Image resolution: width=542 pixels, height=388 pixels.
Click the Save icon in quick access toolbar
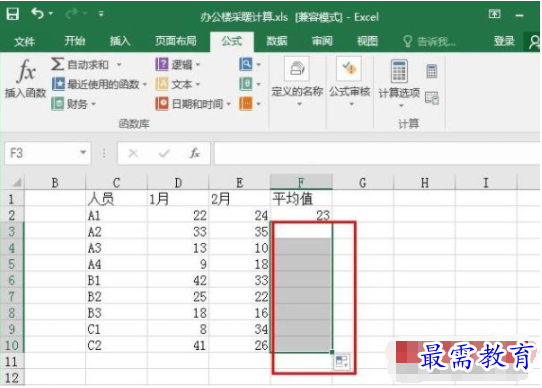point(12,14)
